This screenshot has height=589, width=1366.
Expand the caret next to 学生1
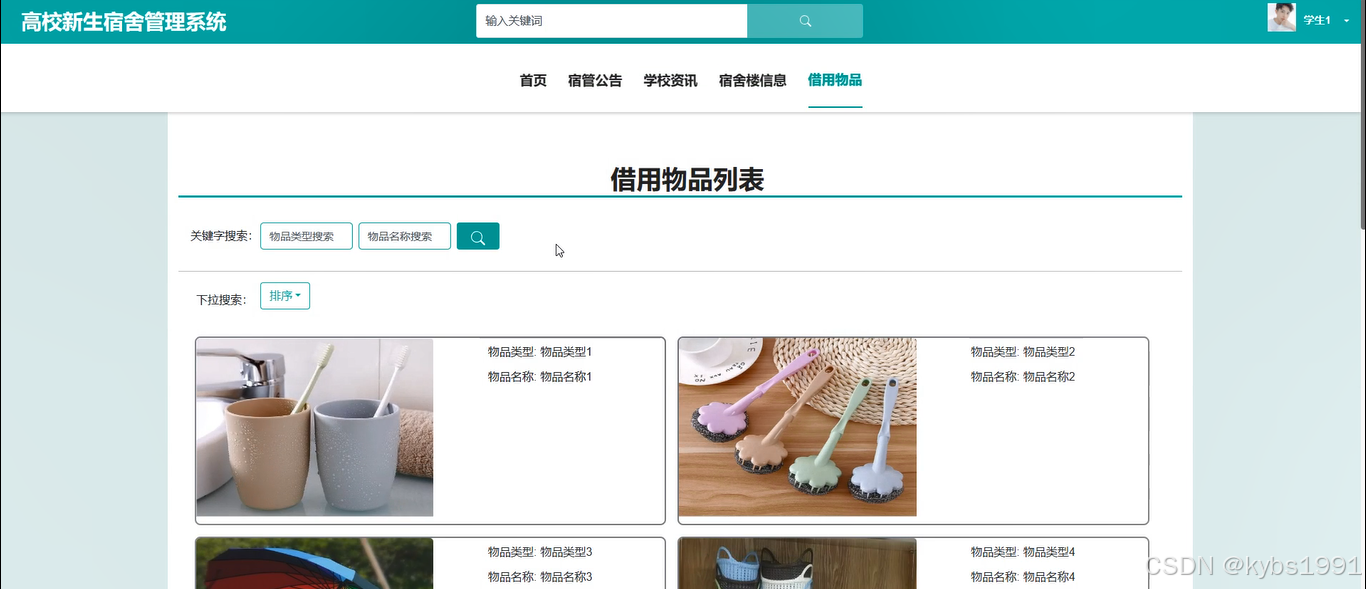point(1347,21)
